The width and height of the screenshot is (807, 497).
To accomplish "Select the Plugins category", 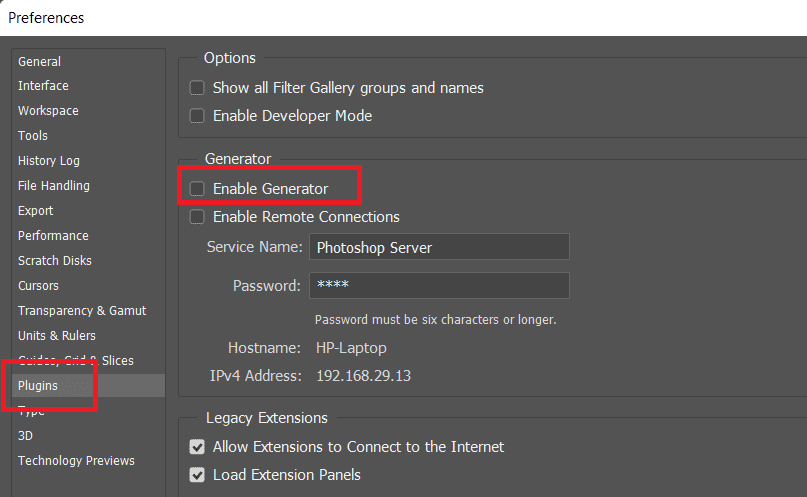I will point(88,385).
